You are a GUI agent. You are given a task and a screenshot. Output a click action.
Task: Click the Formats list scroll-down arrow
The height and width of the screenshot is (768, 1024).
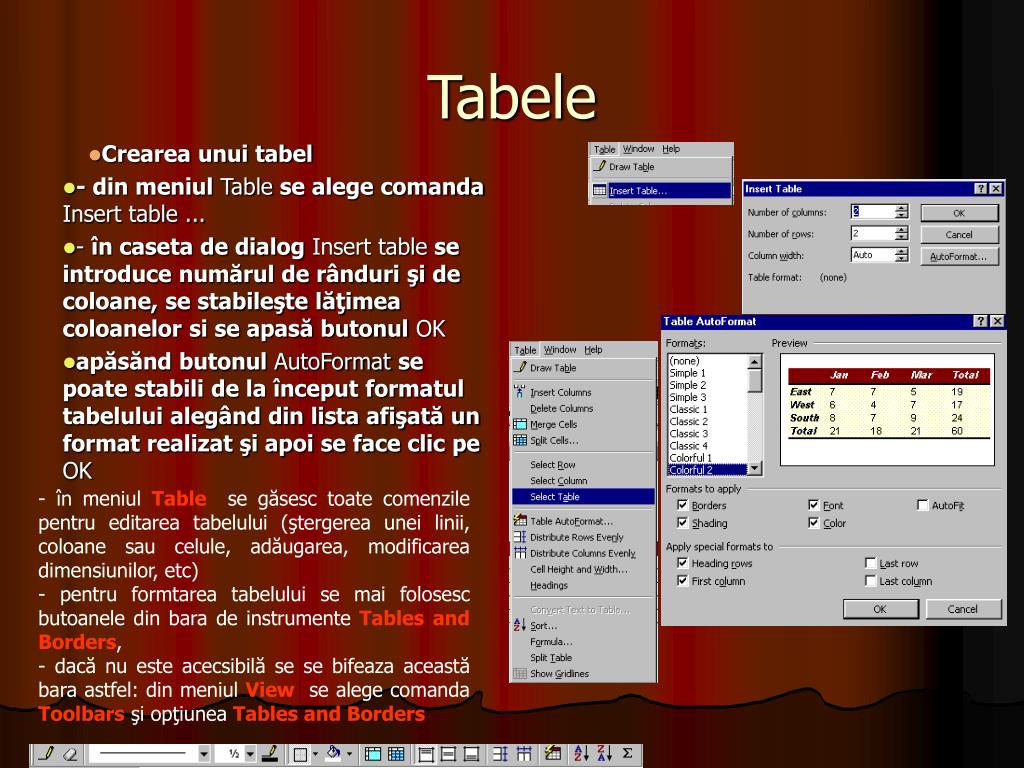point(754,469)
